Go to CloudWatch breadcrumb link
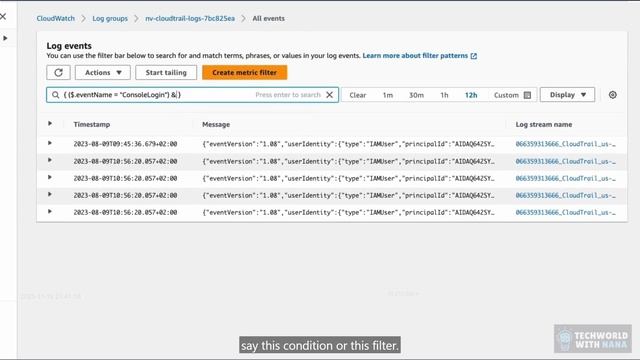Screen dimensions: 640x360 [x=56, y=18]
